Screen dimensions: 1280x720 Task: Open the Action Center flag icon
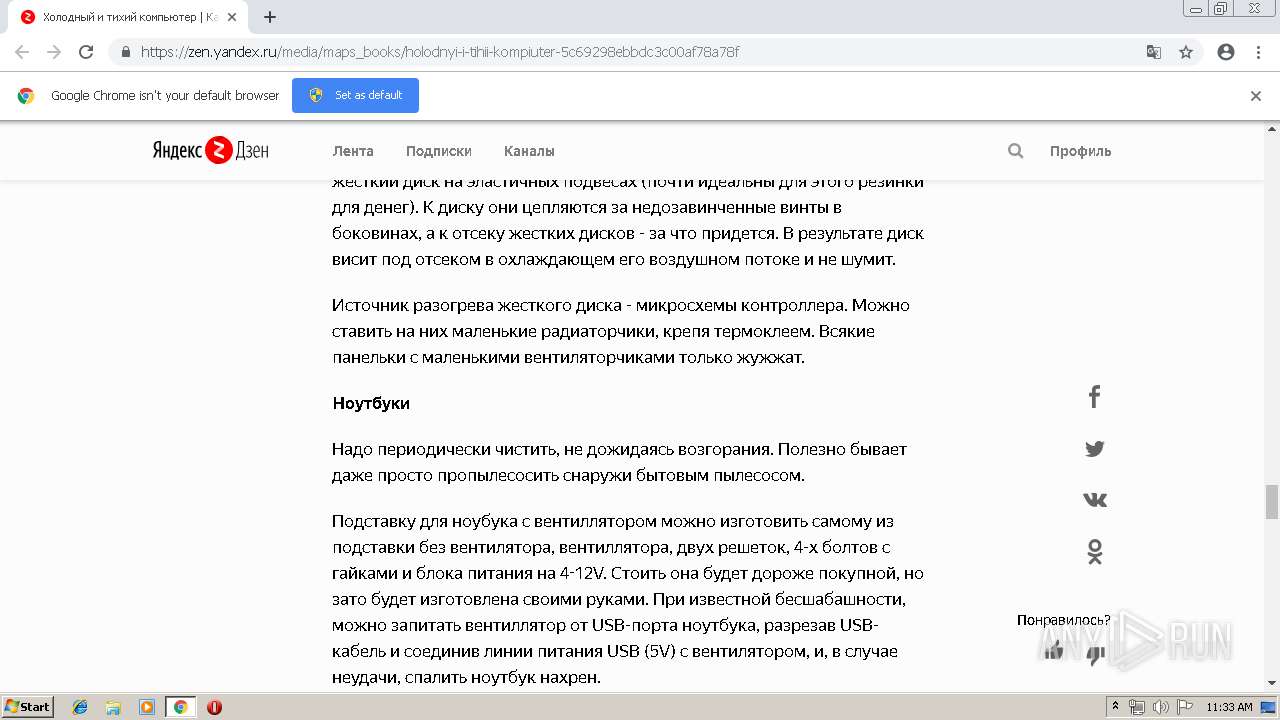click(1183, 707)
